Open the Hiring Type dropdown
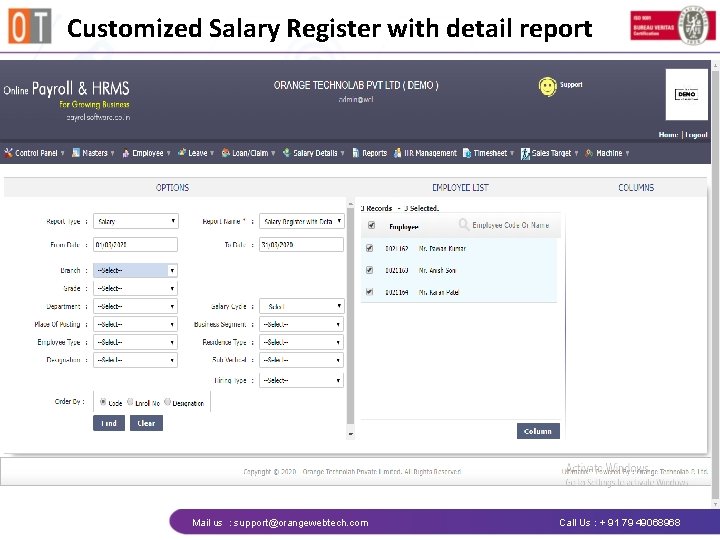 [x=301, y=380]
